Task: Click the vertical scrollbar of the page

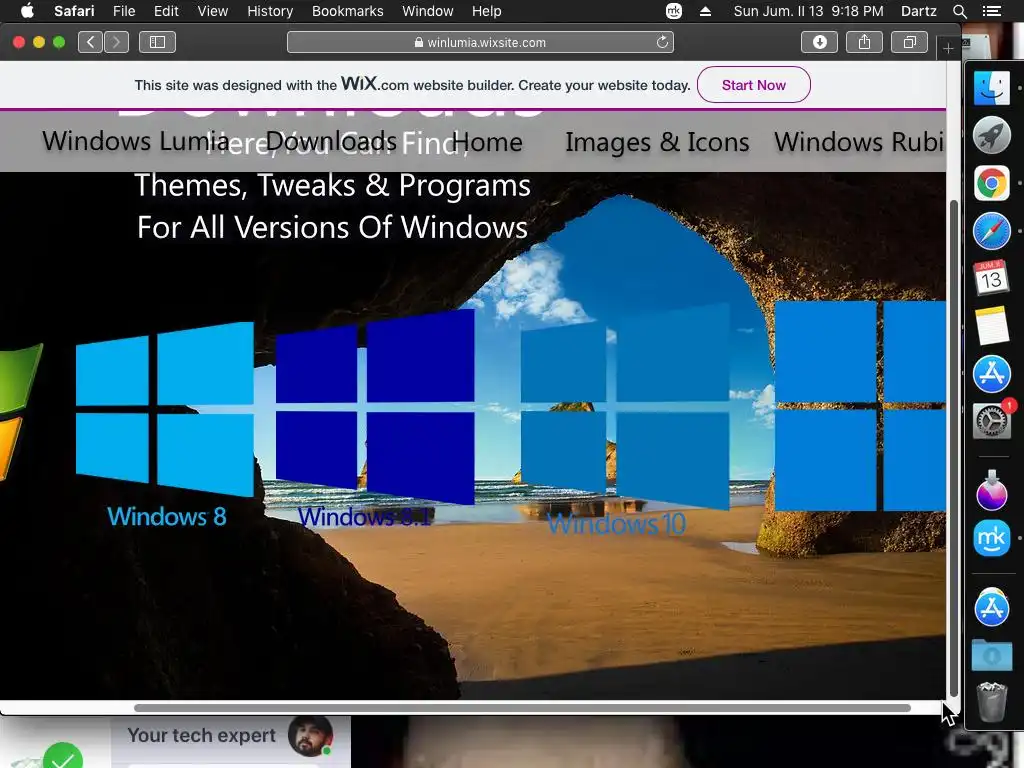Action: coord(953,449)
